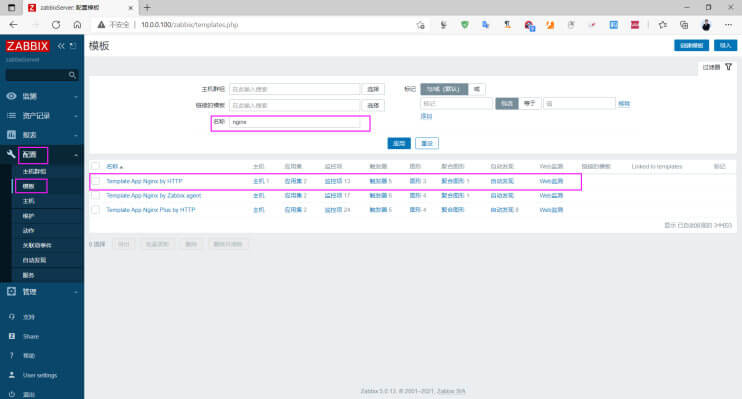Viewport: 742px width, 399px height.
Task: Click the 创建模板 button
Action: [x=691, y=45]
